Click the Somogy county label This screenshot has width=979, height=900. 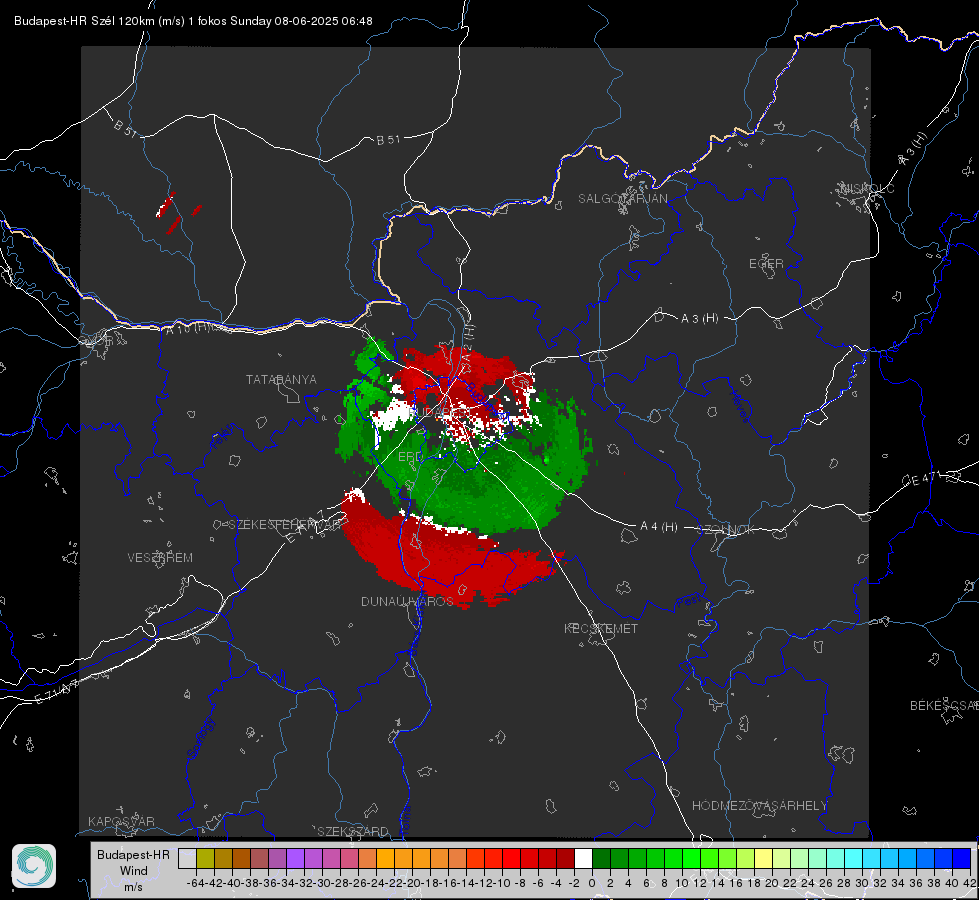201,738
